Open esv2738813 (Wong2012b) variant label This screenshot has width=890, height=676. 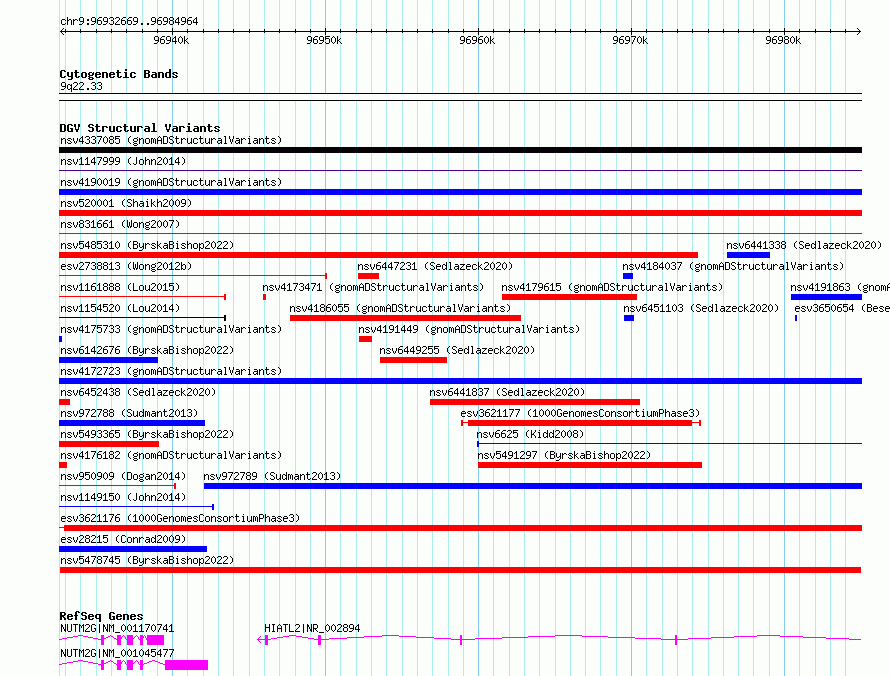pyautogui.click(x=126, y=266)
